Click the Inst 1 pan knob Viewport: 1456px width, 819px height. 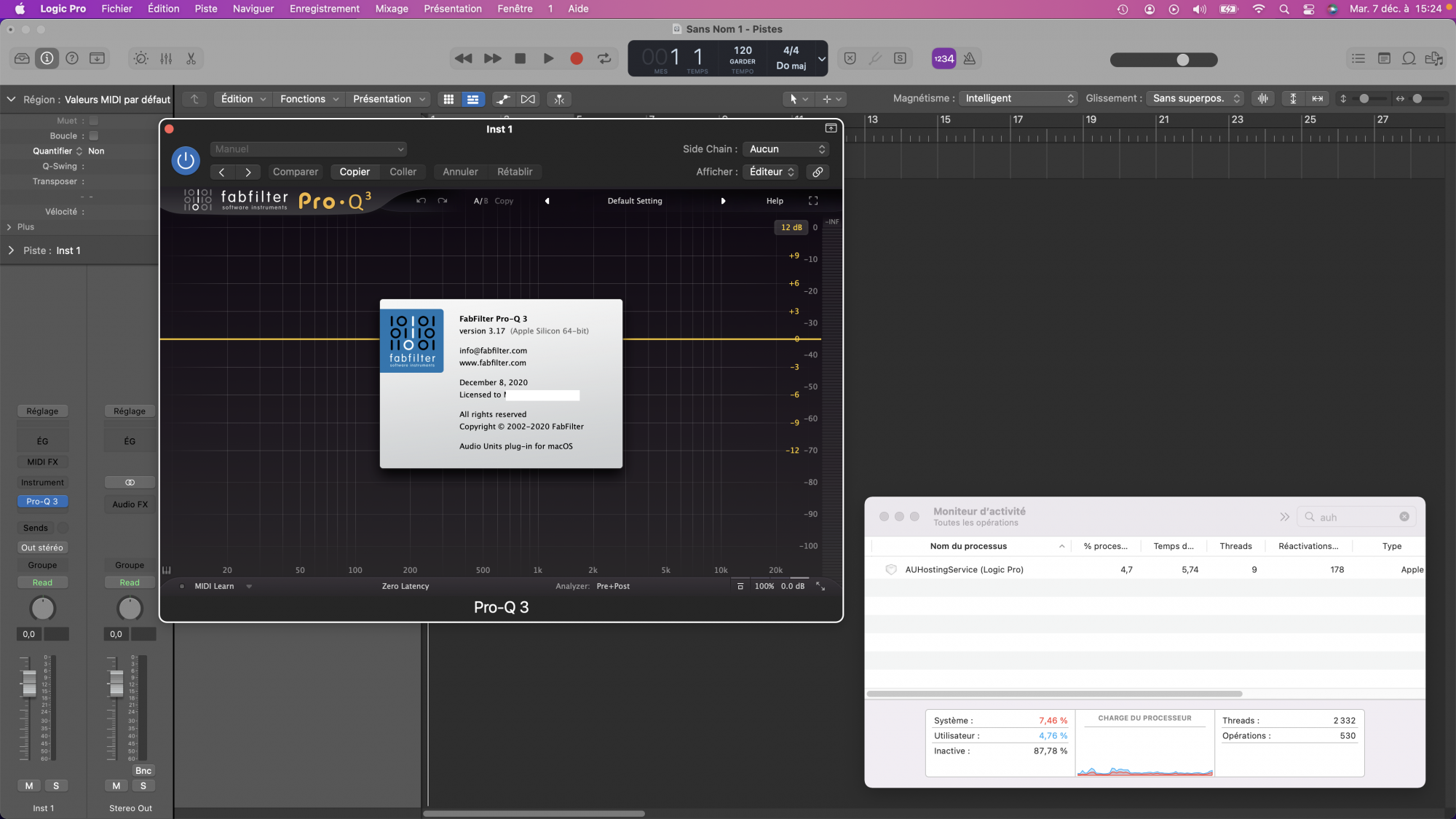click(x=42, y=609)
